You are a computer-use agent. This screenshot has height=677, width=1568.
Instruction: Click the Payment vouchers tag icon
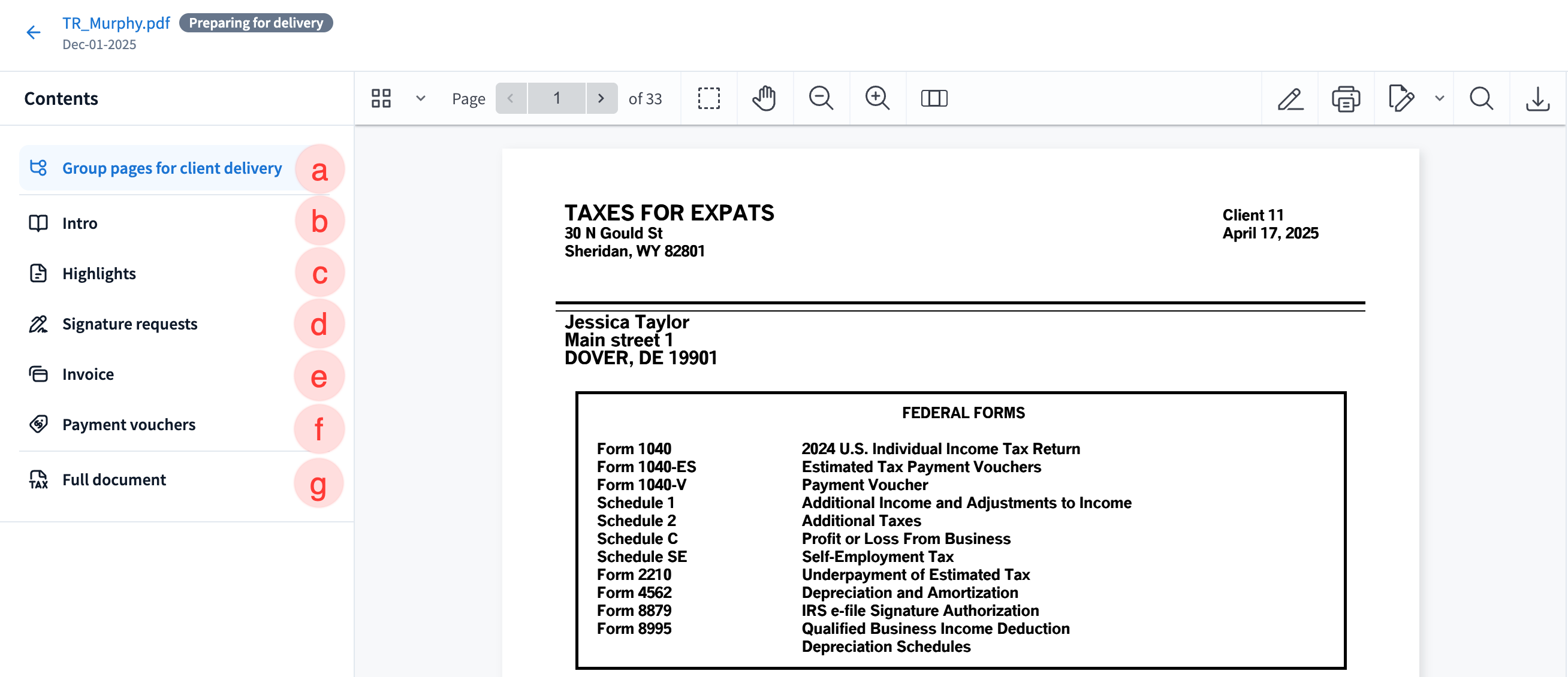coord(38,425)
